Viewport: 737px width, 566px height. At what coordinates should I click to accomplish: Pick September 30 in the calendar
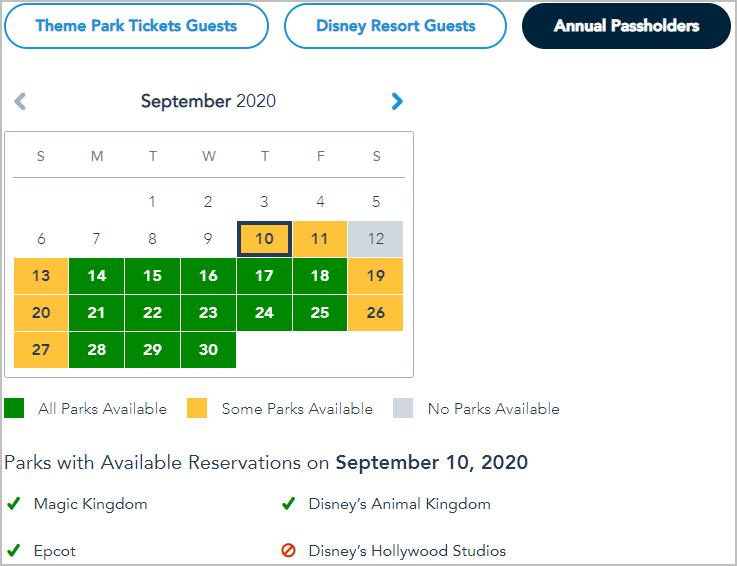click(x=208, y=350)
